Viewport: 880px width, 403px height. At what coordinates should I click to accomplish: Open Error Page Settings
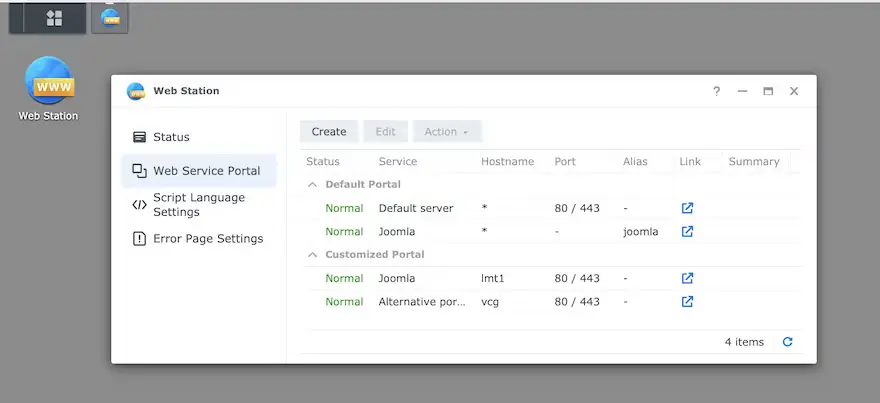(x=207, y=239)
